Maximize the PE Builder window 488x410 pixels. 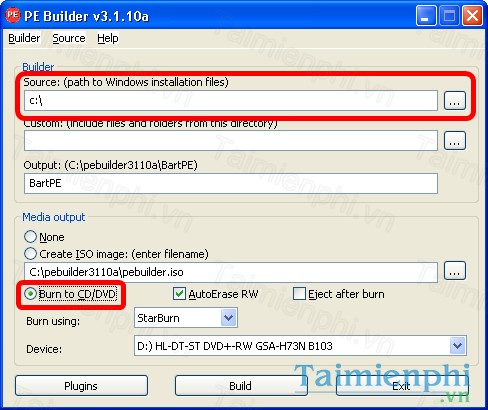point(449,16)
